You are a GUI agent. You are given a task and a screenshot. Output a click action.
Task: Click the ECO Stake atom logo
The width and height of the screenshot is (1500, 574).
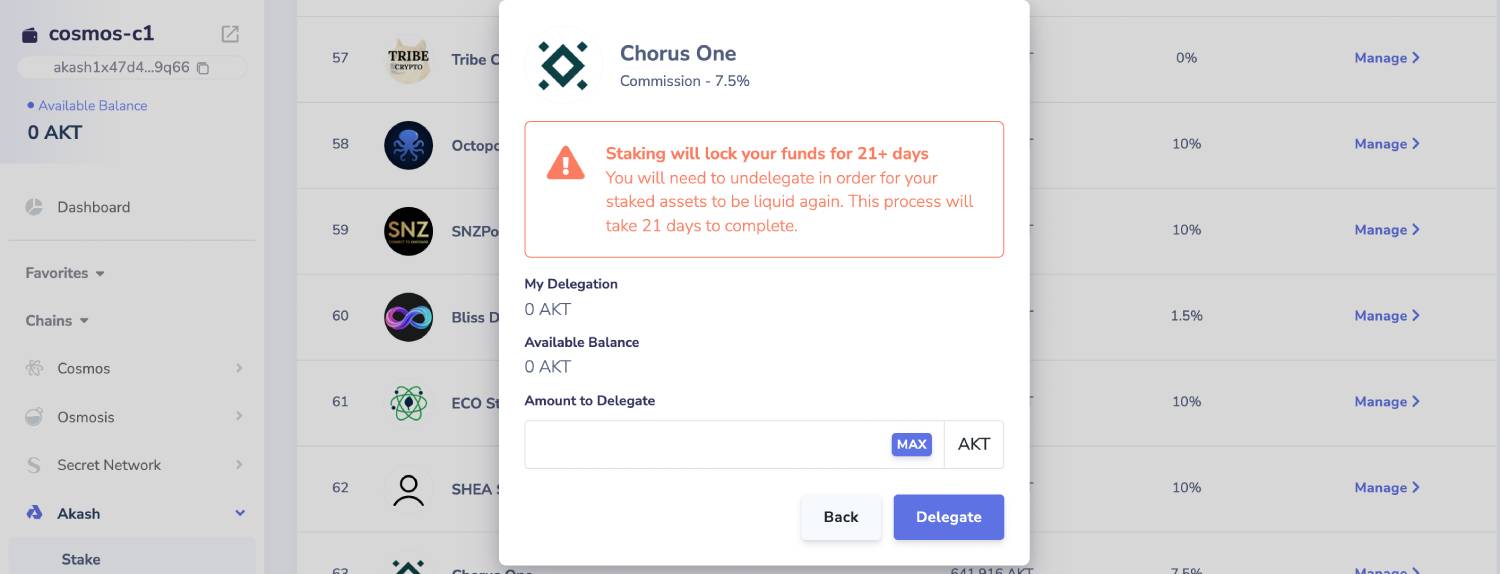[x=408, y=403]
